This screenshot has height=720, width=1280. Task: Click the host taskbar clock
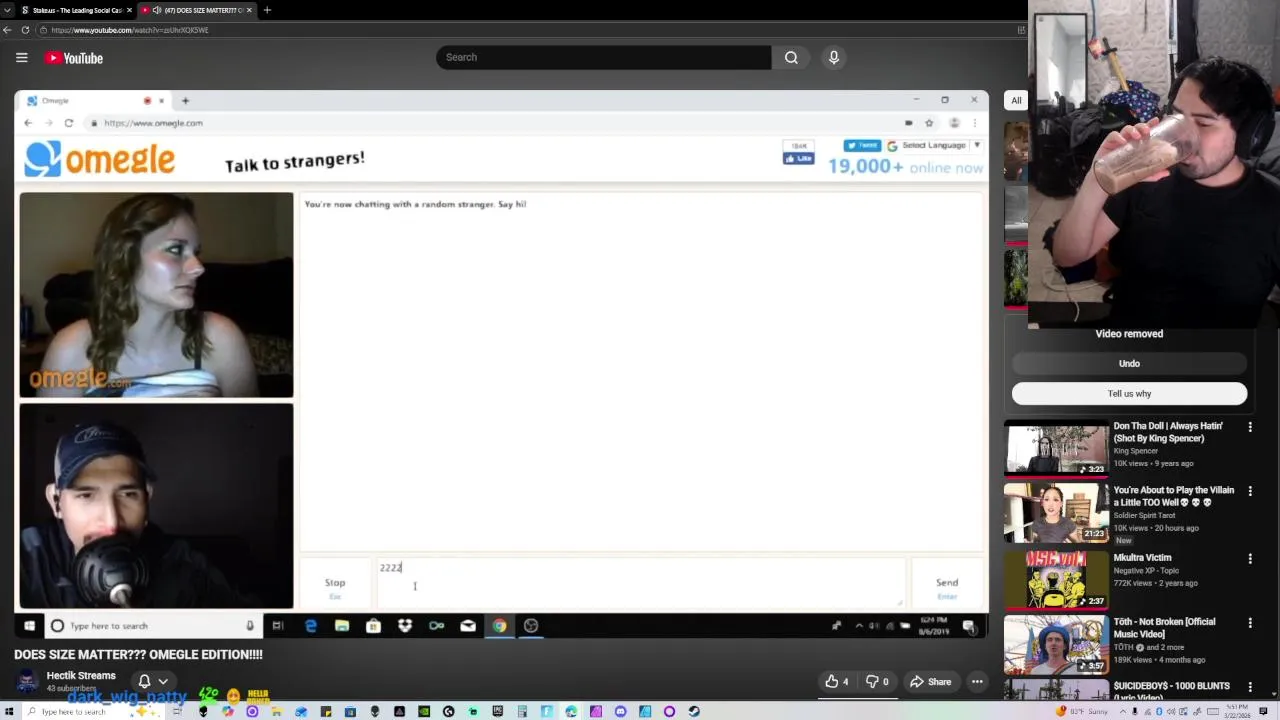click(x=1239, y=711)
